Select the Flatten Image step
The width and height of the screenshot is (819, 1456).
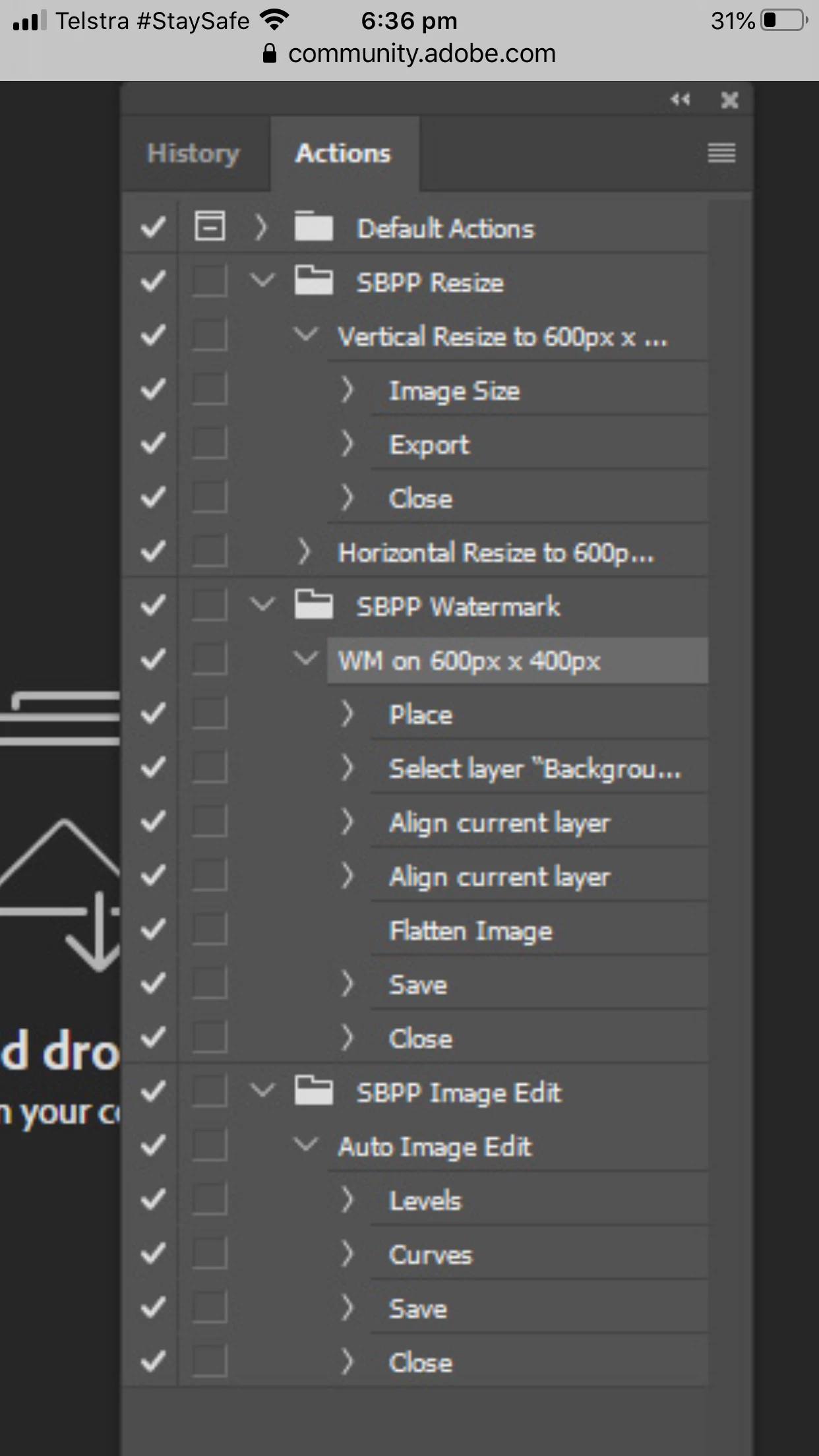click(x=471, y=930)
